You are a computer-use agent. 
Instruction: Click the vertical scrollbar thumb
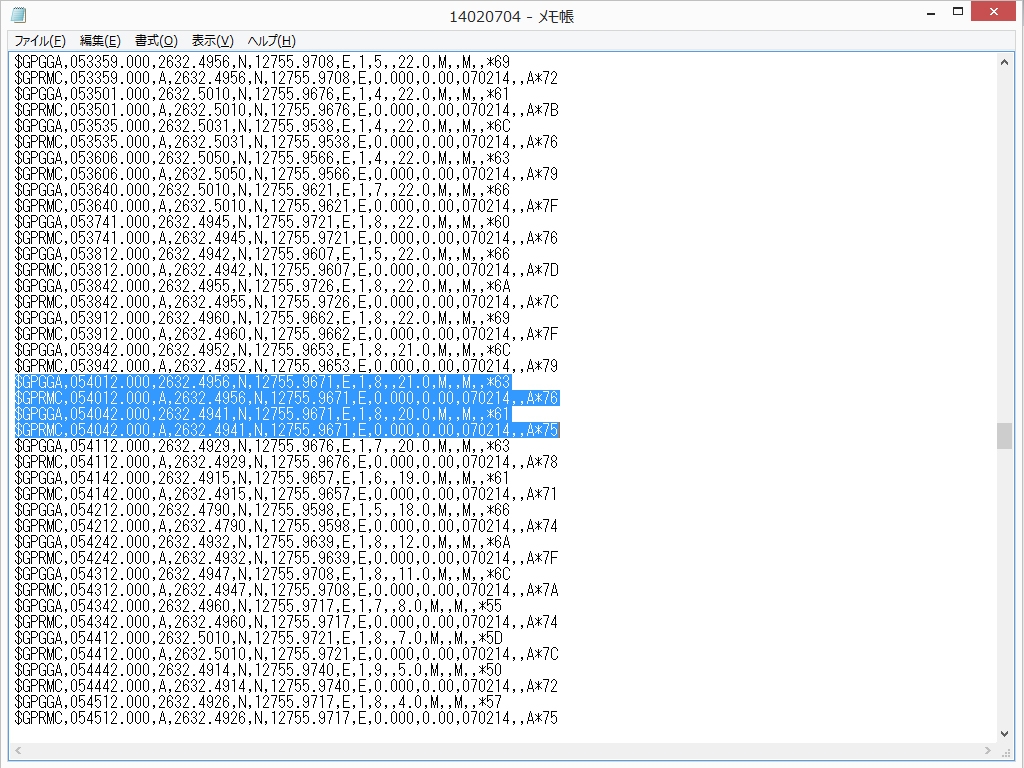[1004, 436]
